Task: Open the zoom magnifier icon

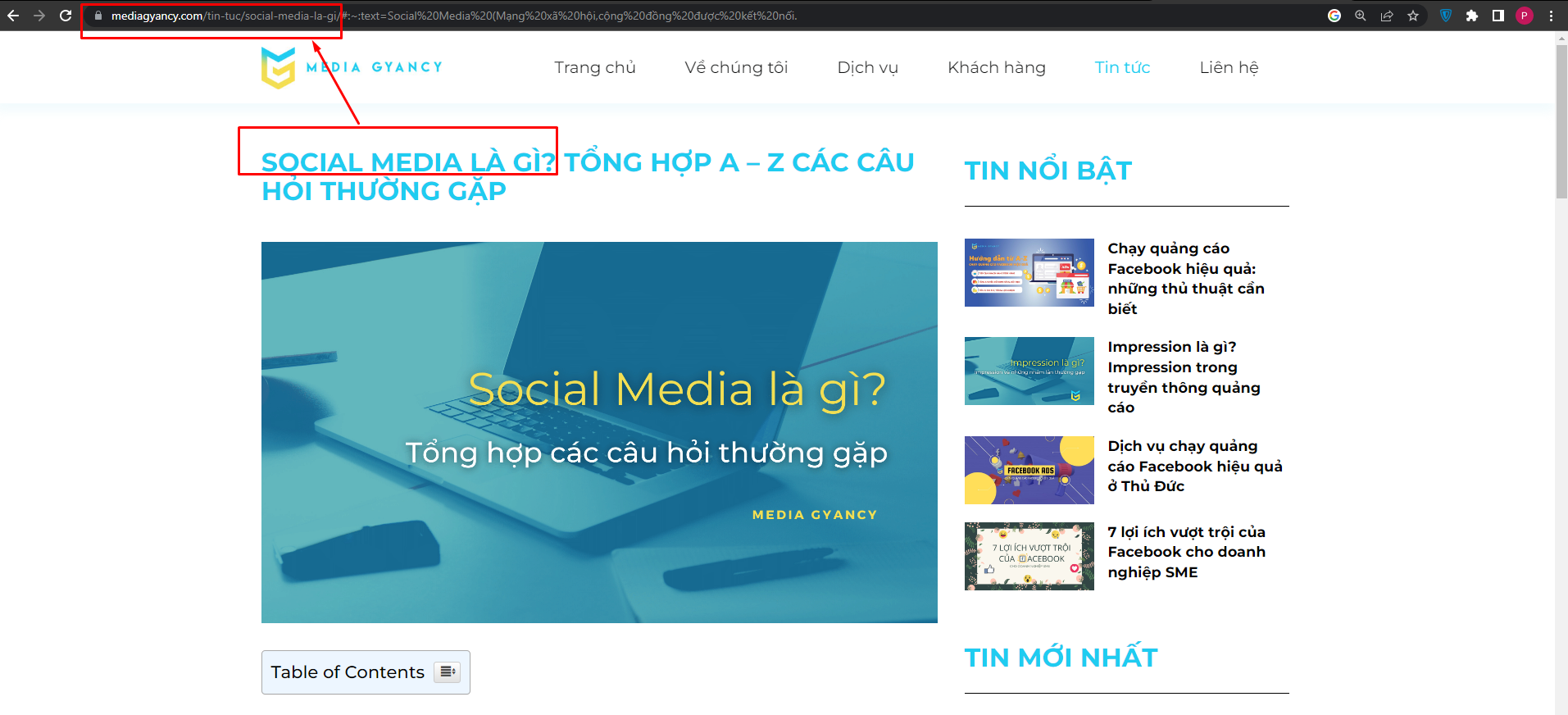Action: [x=1361, y=16]
